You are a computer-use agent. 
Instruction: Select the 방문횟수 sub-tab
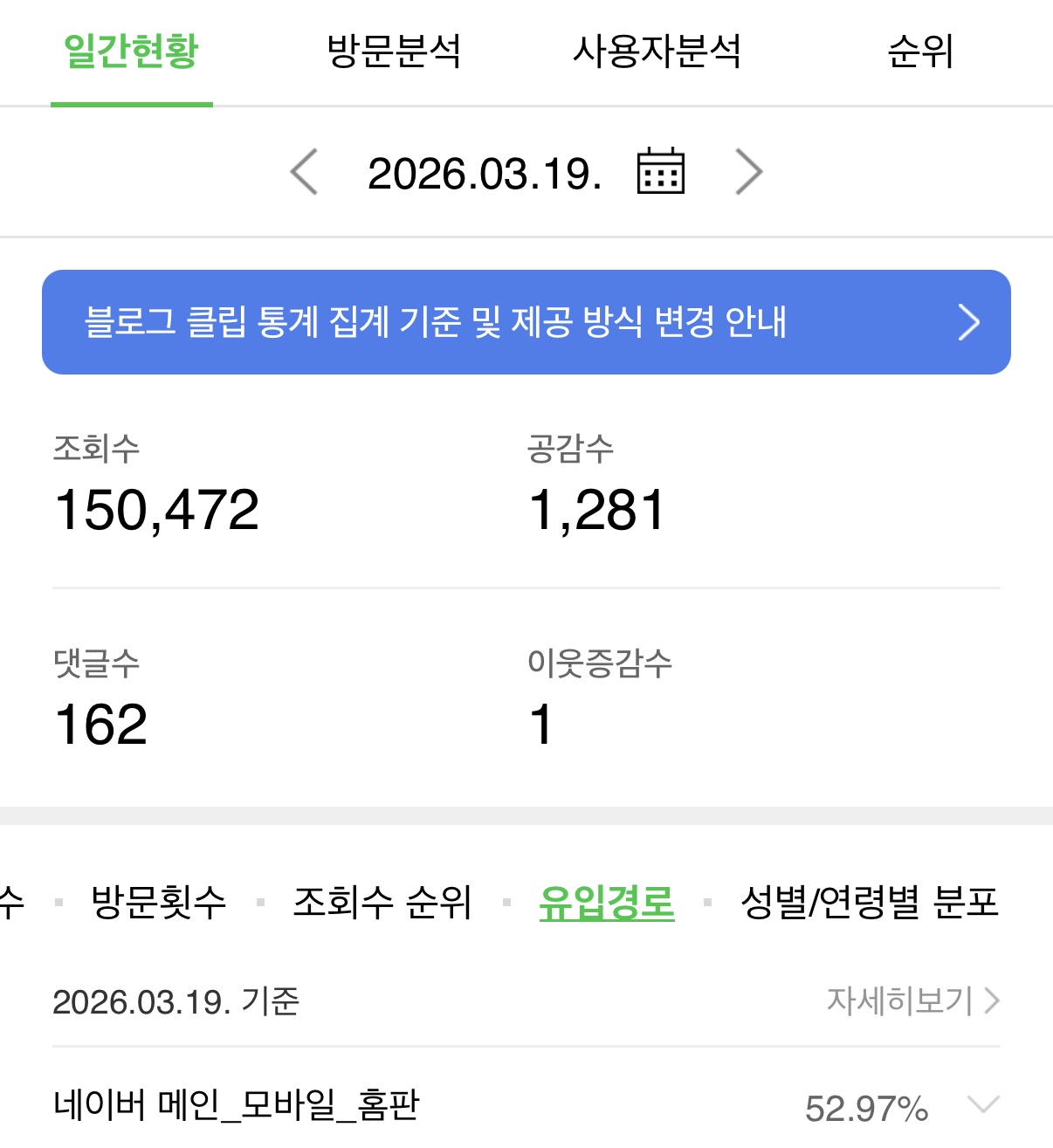[x=159, y=902]
